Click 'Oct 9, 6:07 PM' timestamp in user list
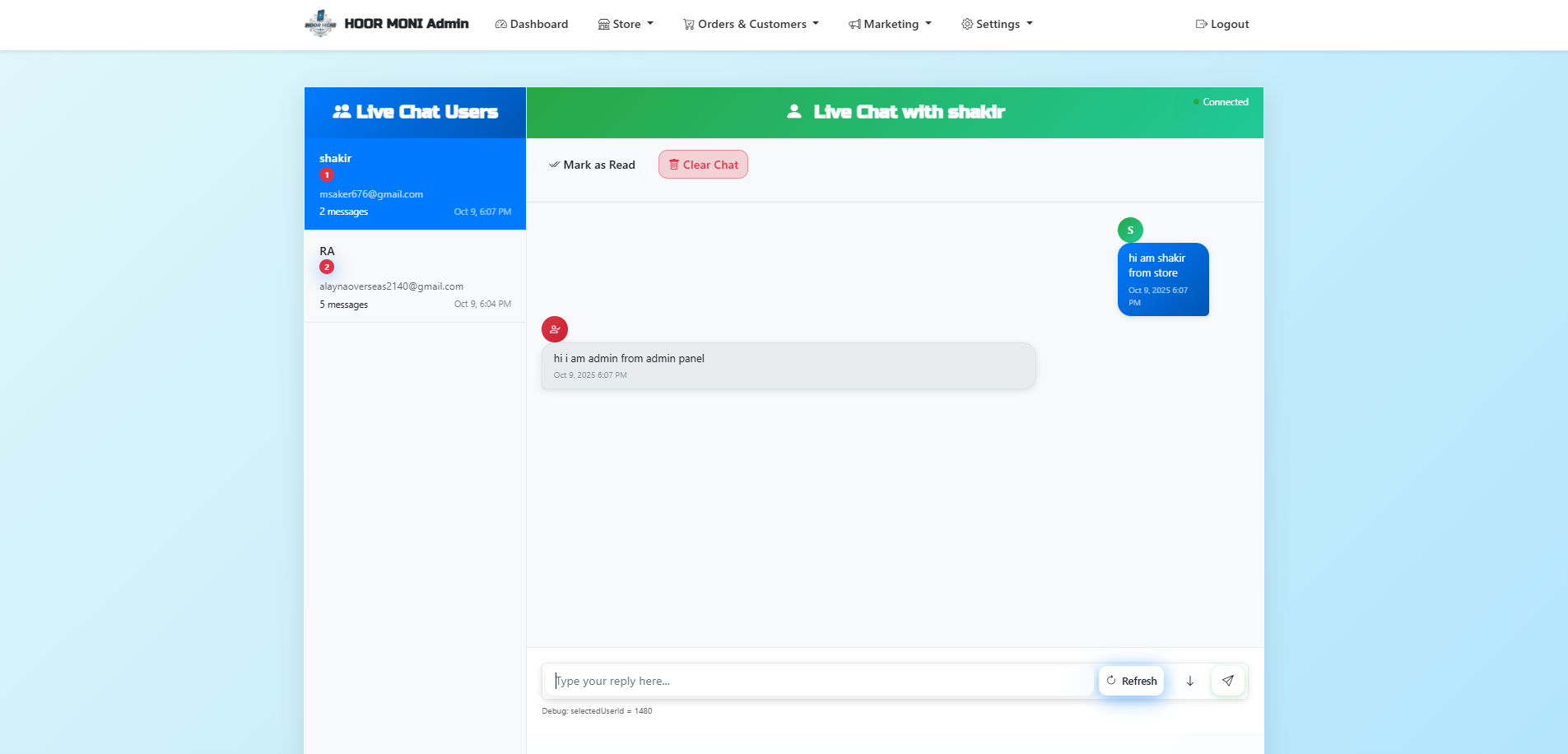1568x754 pixels. (482, 212)
